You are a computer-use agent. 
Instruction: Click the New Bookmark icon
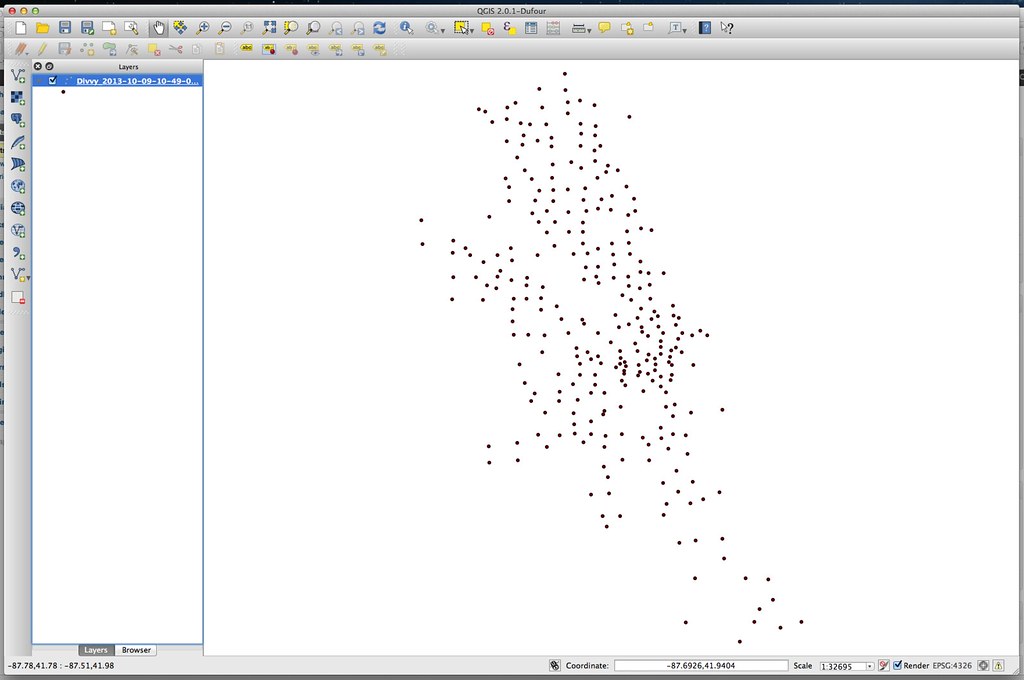point(627,27)
